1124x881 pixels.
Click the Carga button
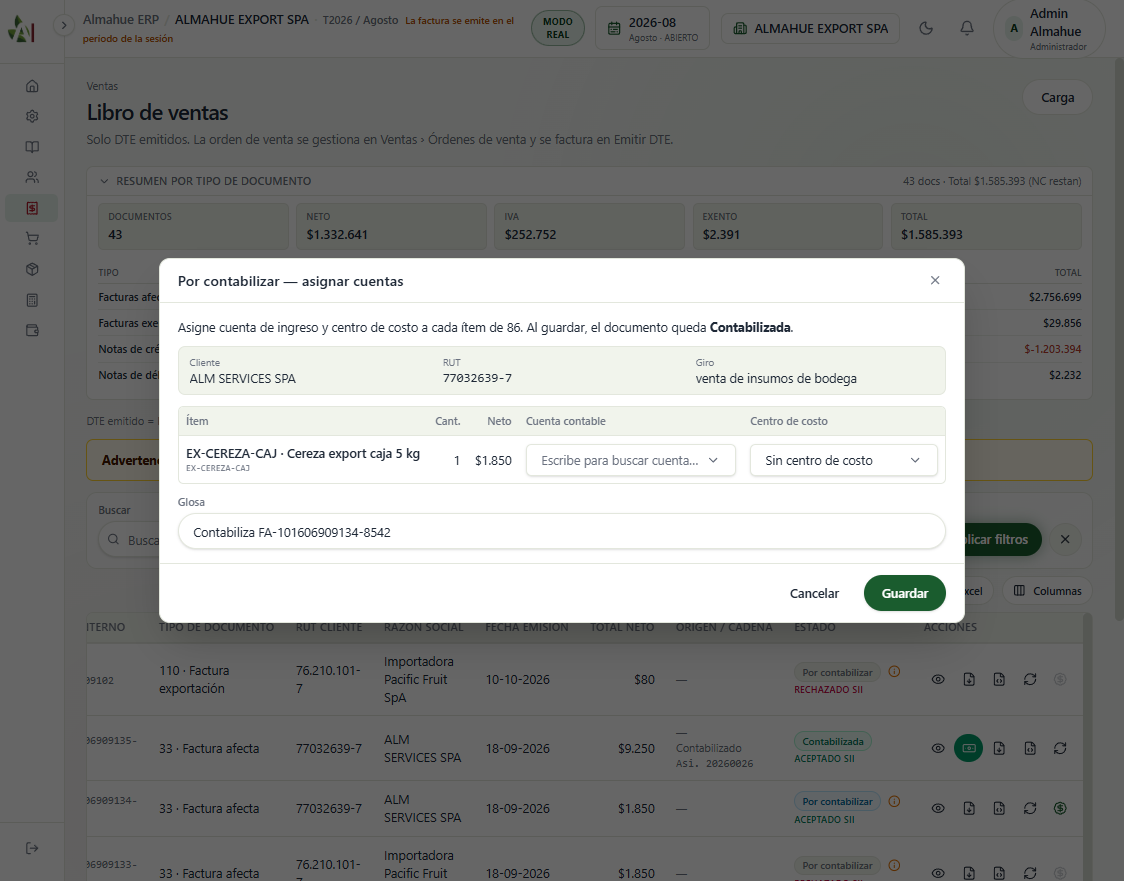(x=1057, y=97)
